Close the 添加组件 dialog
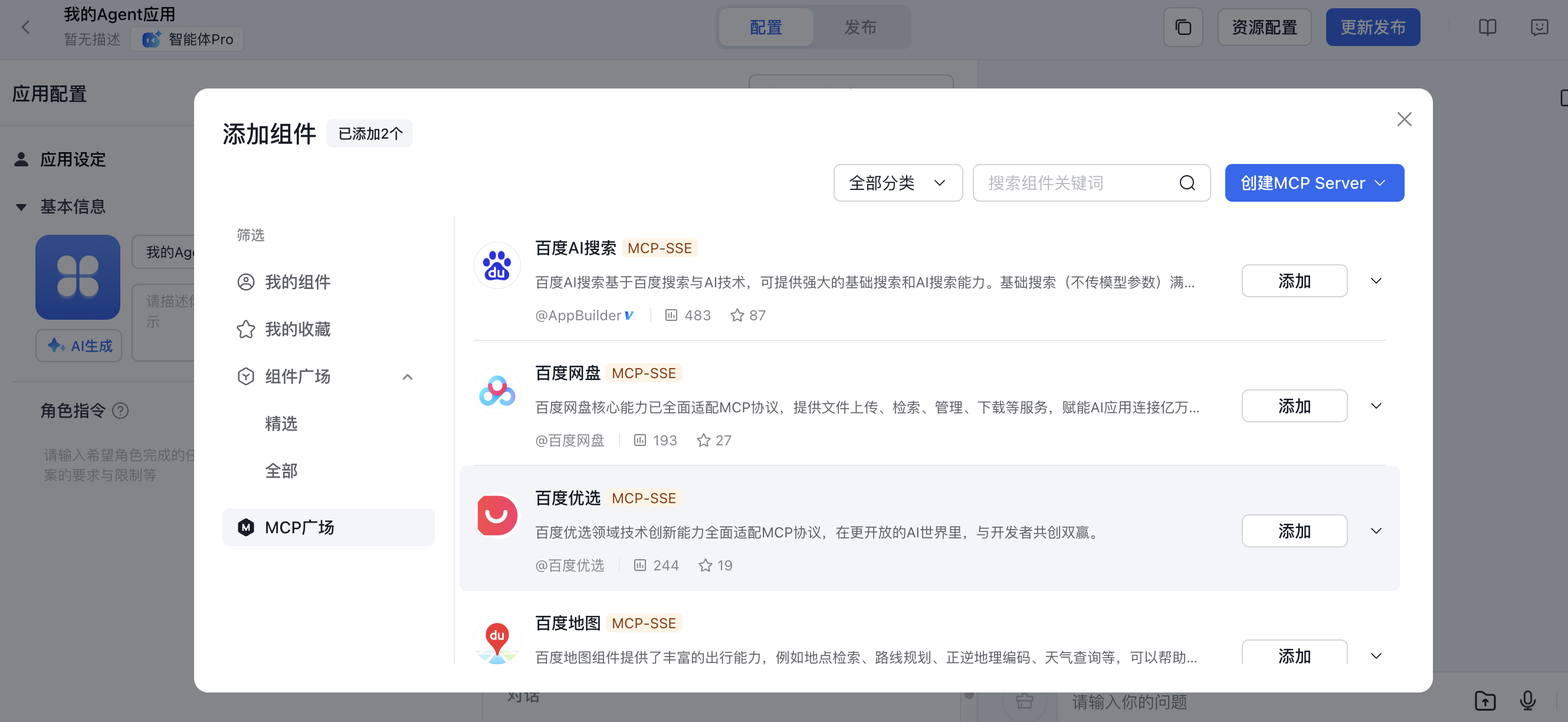 [1403, 119]
